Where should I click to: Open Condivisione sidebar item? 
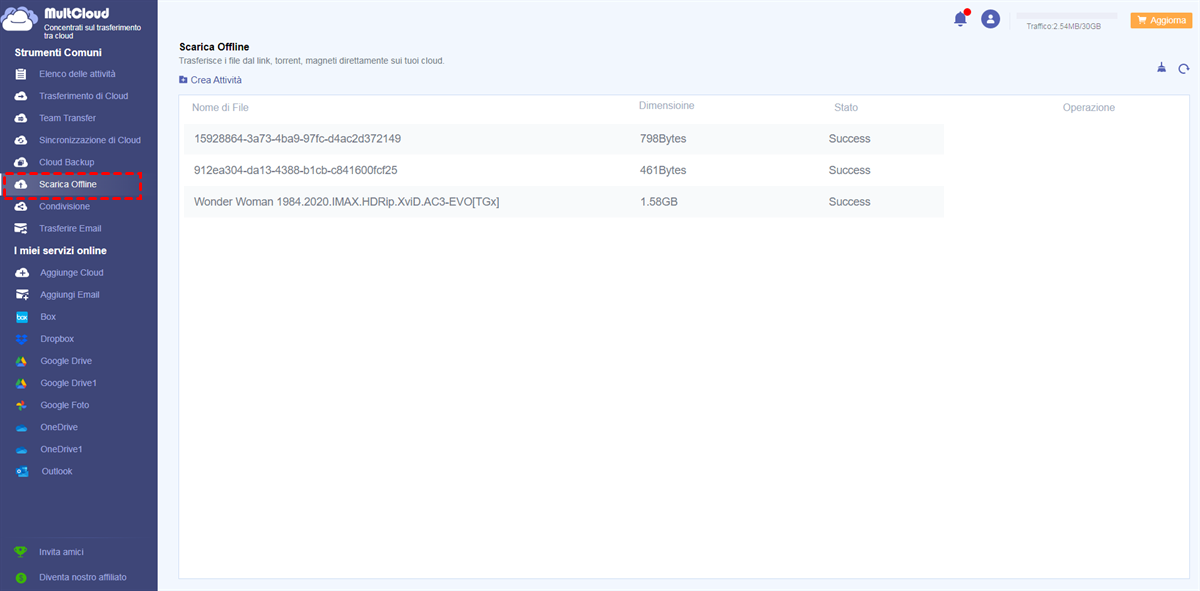tap(64, 206)
